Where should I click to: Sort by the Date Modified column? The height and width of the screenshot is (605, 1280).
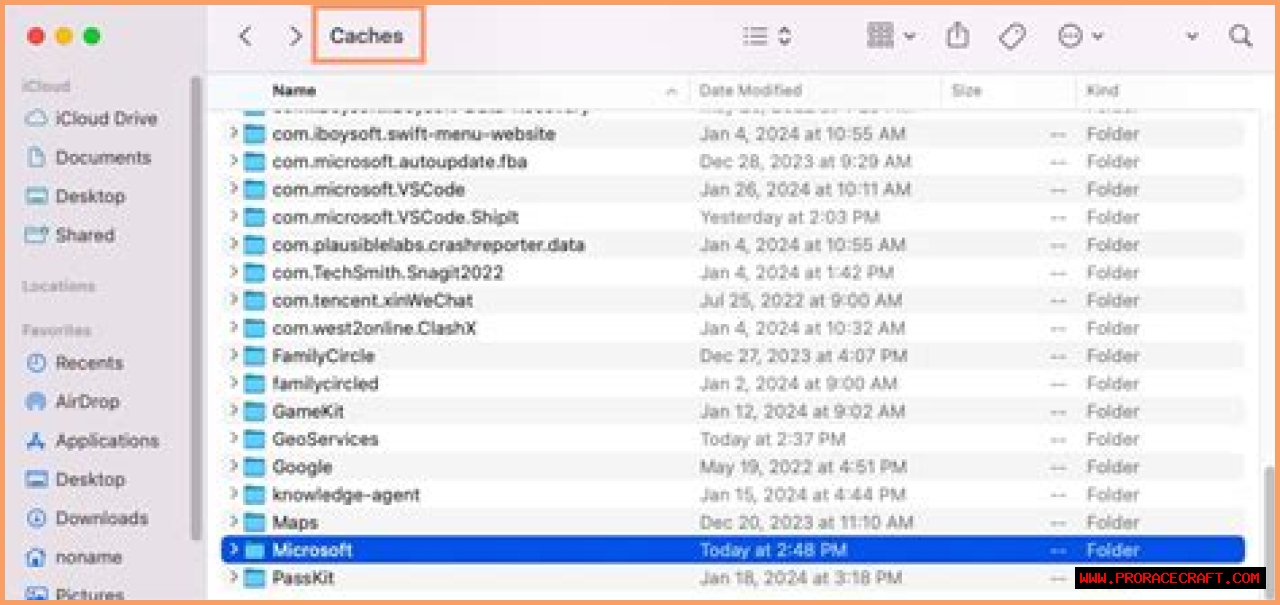750,91
